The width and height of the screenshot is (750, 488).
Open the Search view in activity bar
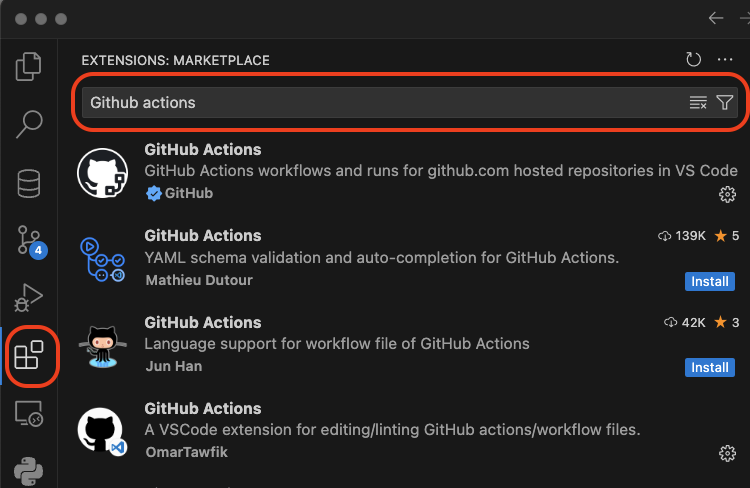30,125
